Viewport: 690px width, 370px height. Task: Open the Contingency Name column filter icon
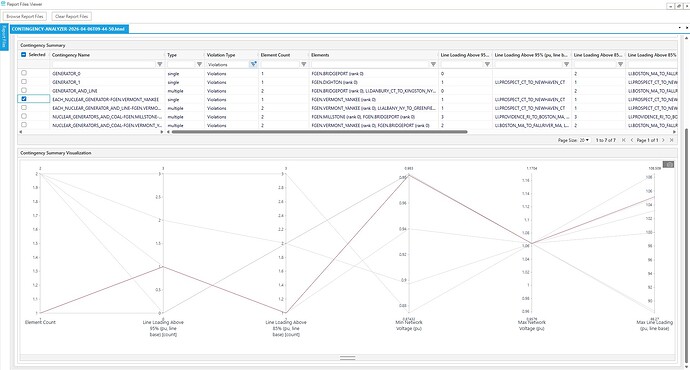pyautogui.click(x=160, y=64)
